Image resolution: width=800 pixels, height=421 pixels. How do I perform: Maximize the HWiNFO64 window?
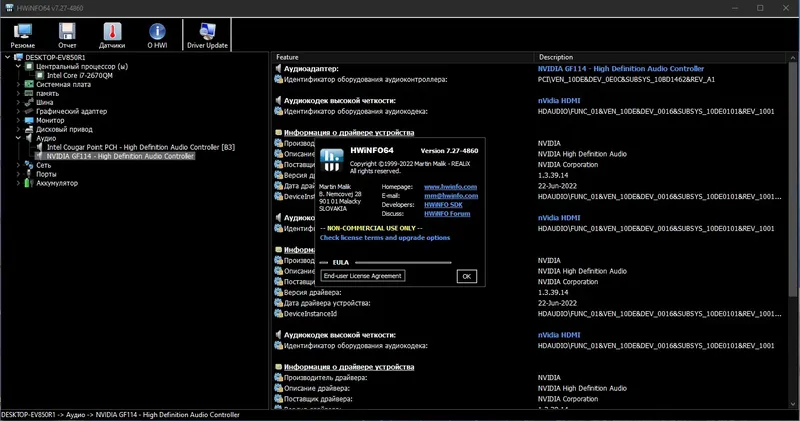coord(760,8)
